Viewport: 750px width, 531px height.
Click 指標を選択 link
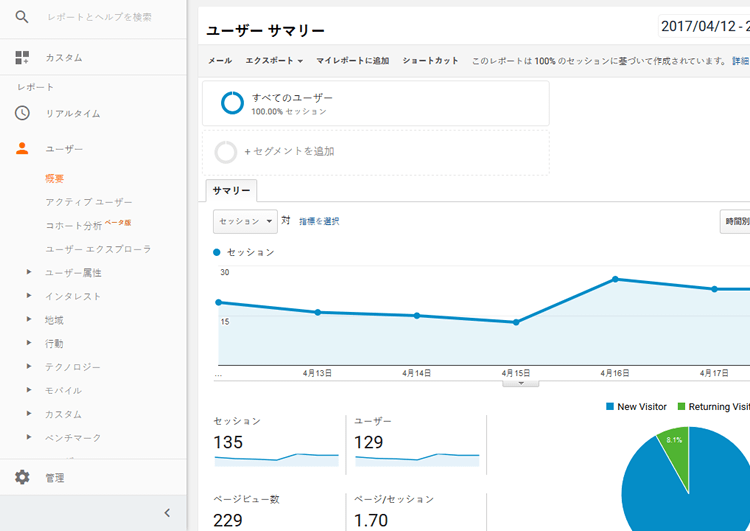tap(319, 221)
